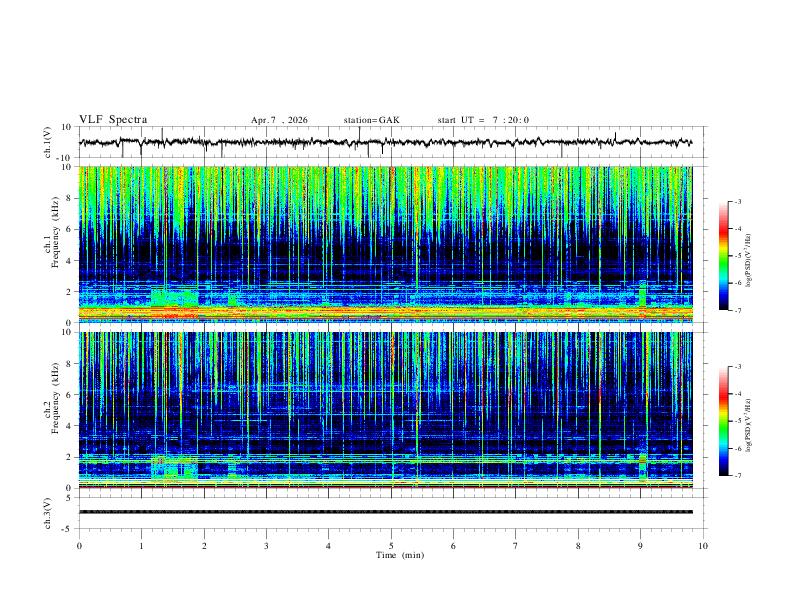This screenshot has height=612, width=792.
Task: Click the "station=GAK" header text
Action: tap(371, 120)
